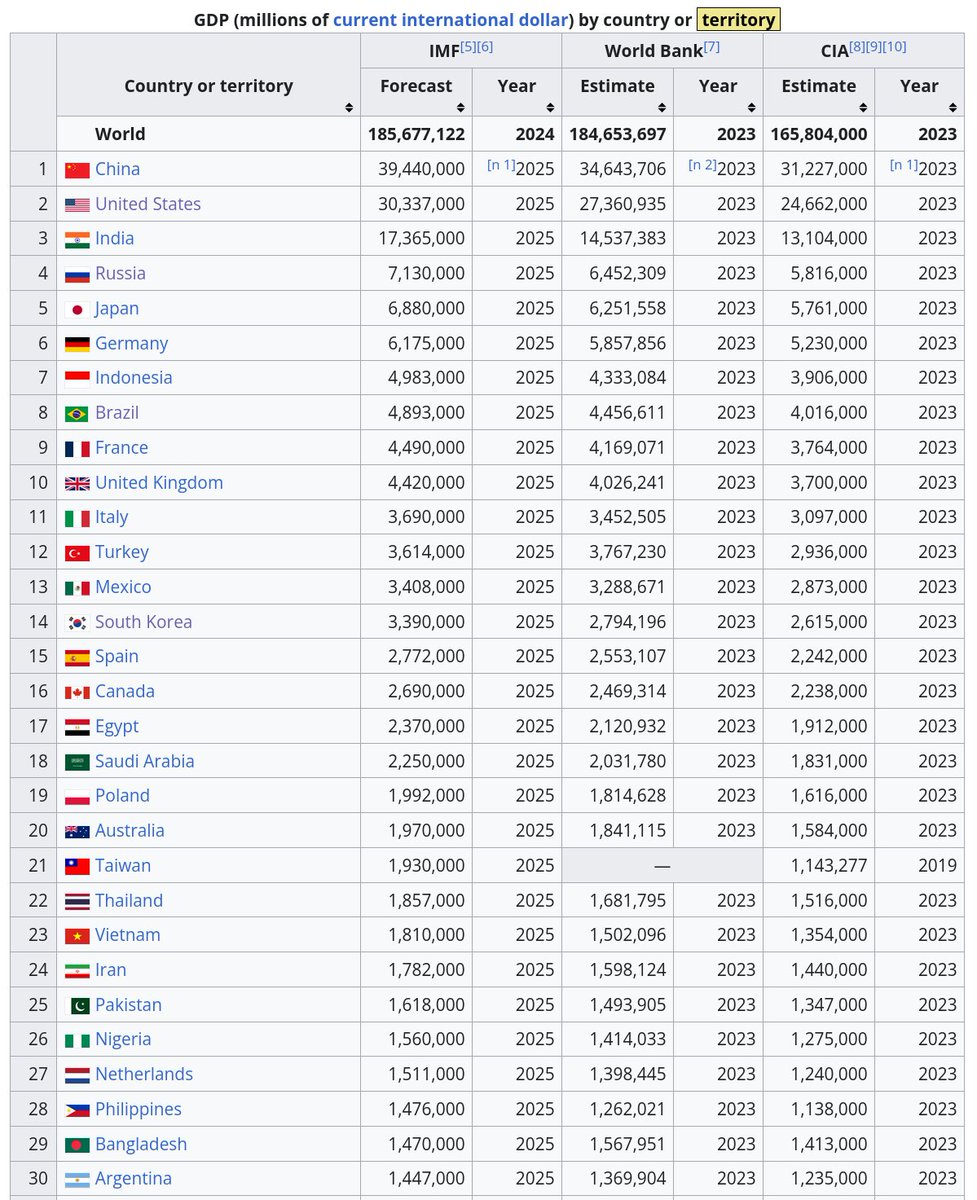Sort by the CIA Year column arrow
The height and width of the screenshot is (1200, 977).
pyautogui.click(x=953, y=107)
